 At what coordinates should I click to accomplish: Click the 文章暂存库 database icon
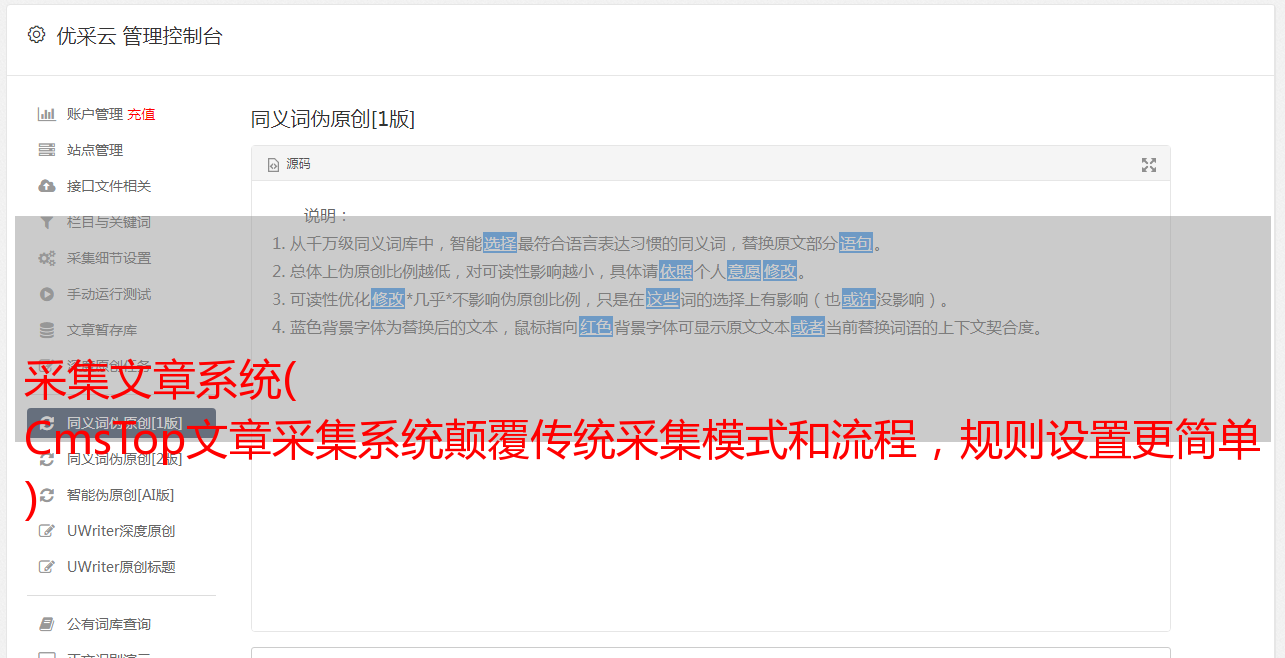46,330
